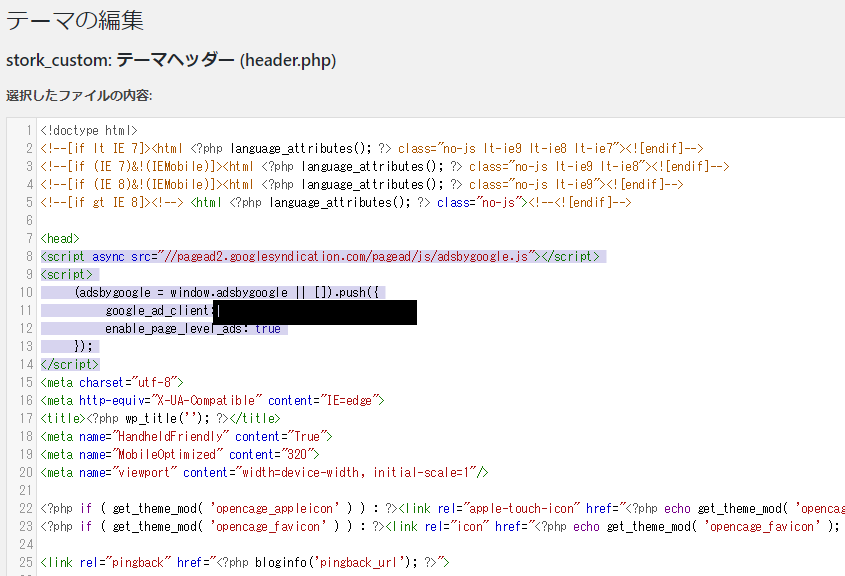This screenshot has width=845, height=576.
Task: Place cursor on the "<head>" tag line
Action: [60, 239]
